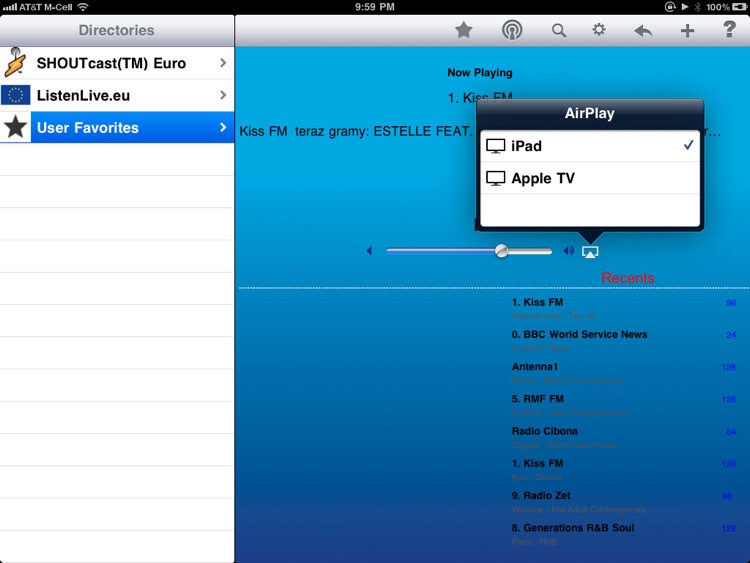
Task: Open SHOUTcast(TM) Euro directory
Action: pyautogui.click(x=117, y=63)
